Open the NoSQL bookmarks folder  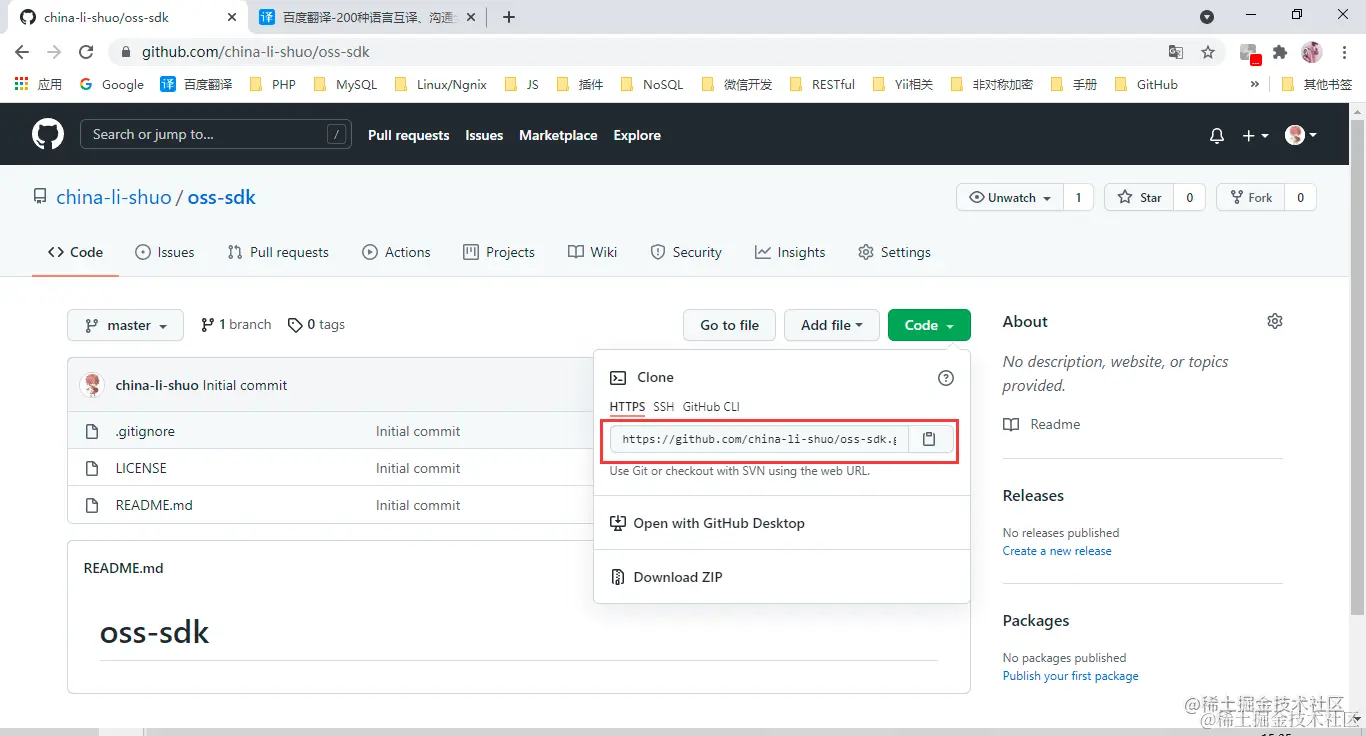coord(652,85)
